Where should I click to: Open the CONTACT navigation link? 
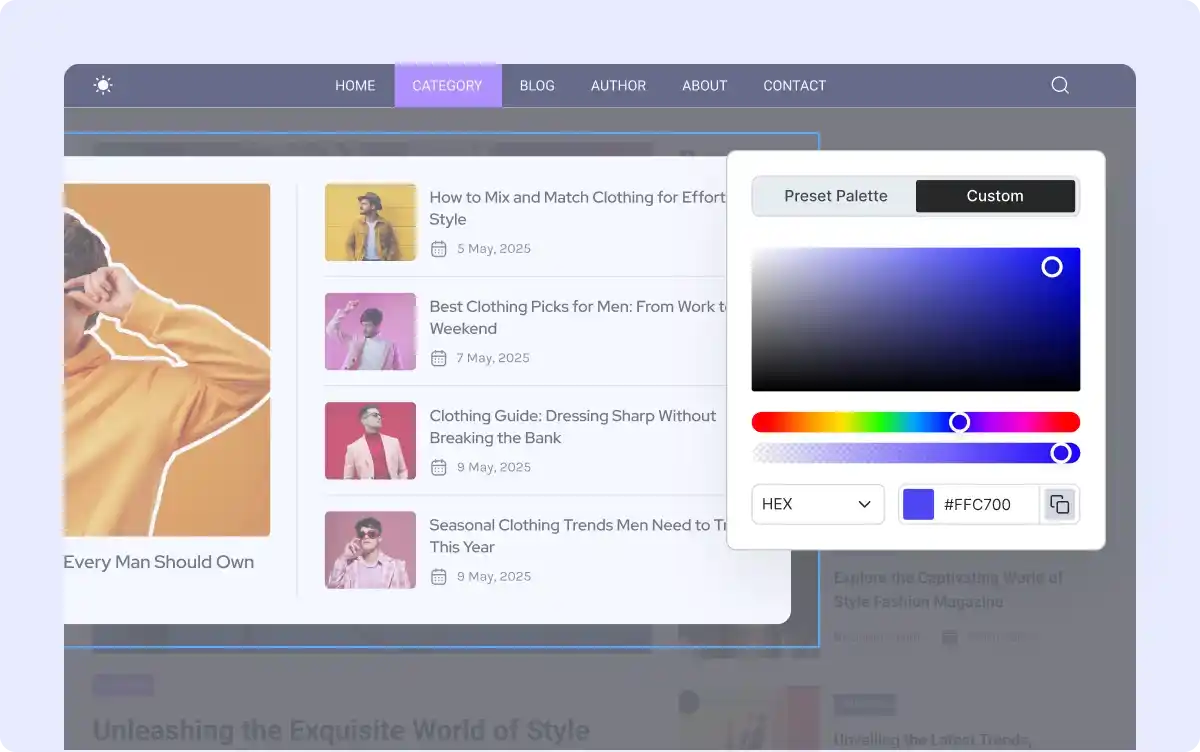(794, 85)
